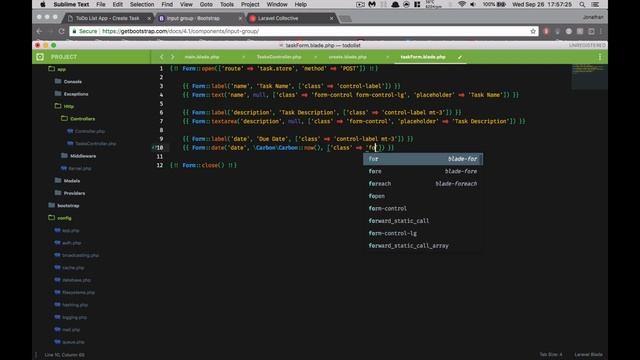
Task: Choose 'foreach' autocomplete suggestion
Action: pos(423,184)
